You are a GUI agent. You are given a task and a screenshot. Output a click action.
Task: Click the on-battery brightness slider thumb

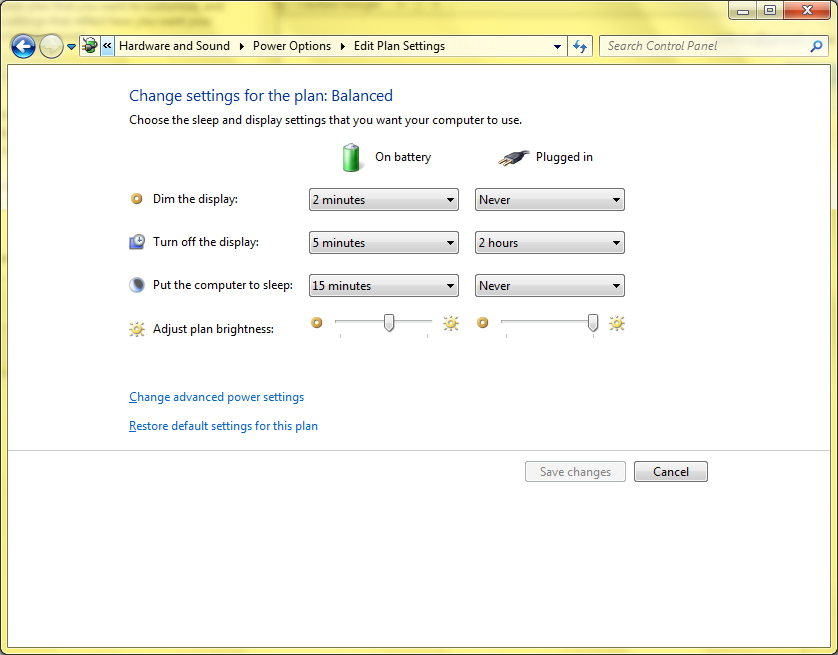pos(389,323)
